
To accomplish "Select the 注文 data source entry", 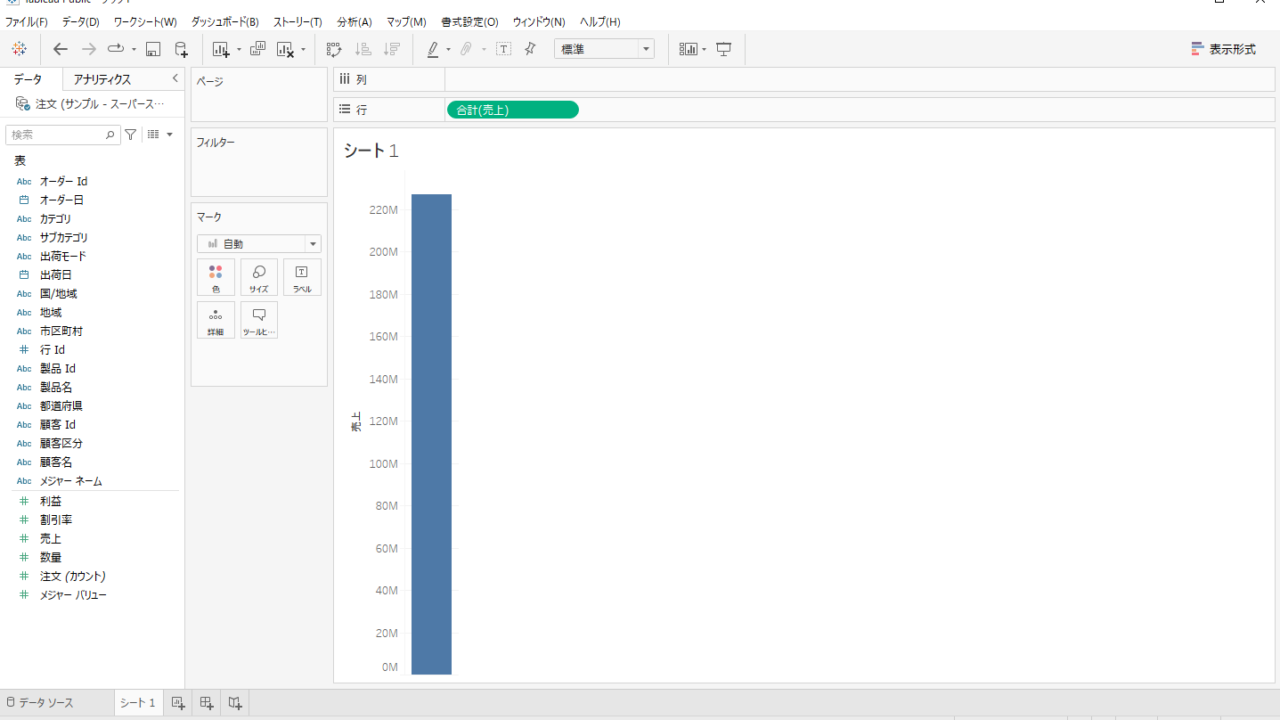I will pyautogui.click(x=90, y=104).
